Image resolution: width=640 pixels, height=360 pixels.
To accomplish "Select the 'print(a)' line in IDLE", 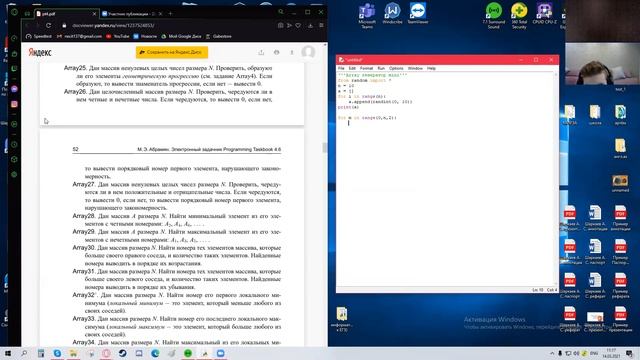I will click(348, 107).
